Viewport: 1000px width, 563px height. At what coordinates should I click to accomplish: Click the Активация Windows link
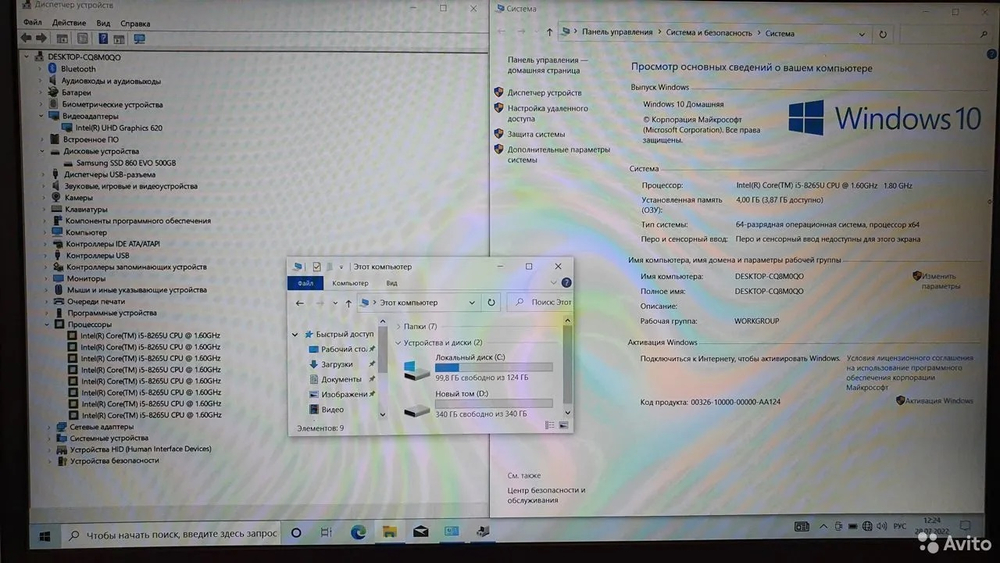[939, 400]
